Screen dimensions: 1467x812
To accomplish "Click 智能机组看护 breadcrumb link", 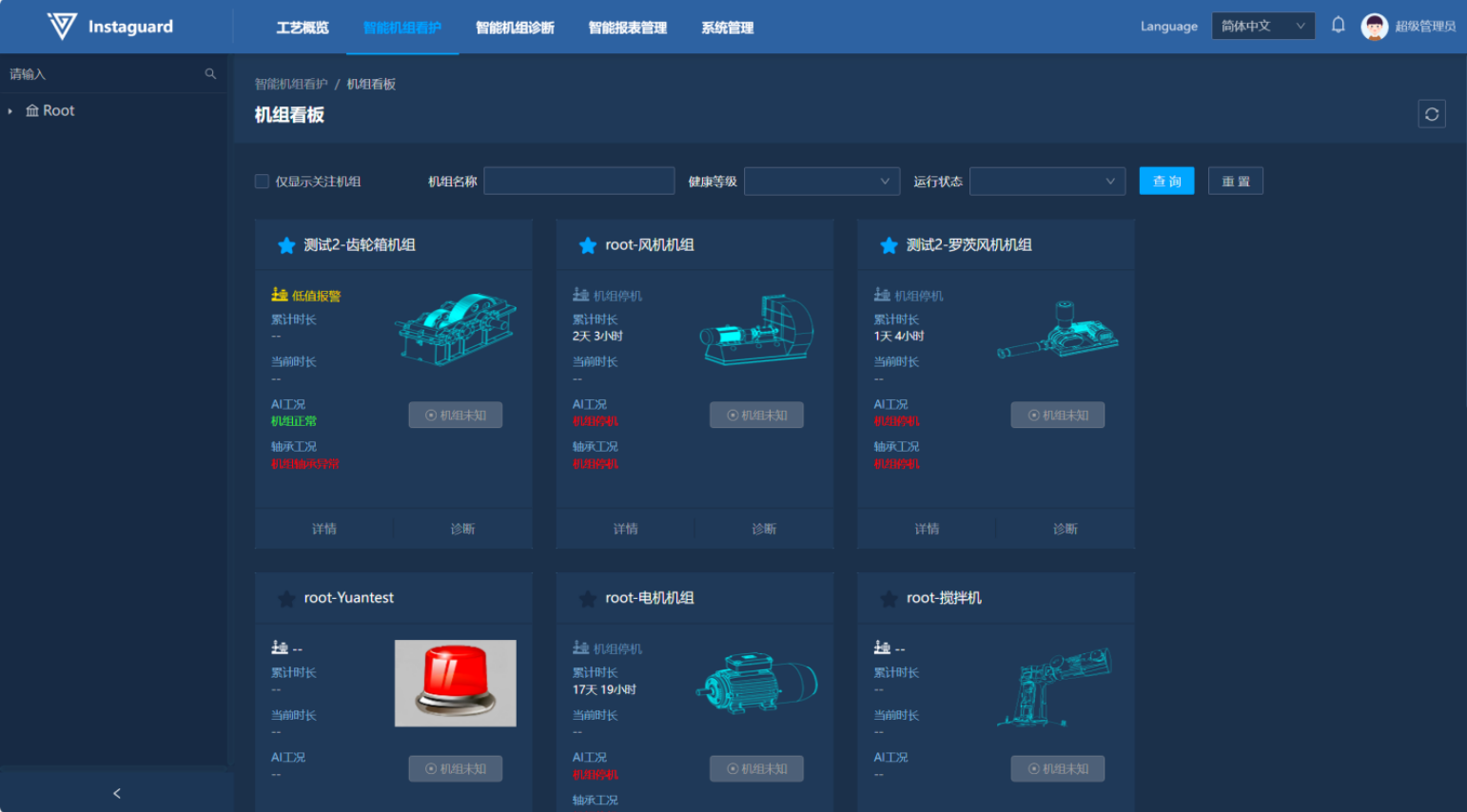I will point(291,84).
